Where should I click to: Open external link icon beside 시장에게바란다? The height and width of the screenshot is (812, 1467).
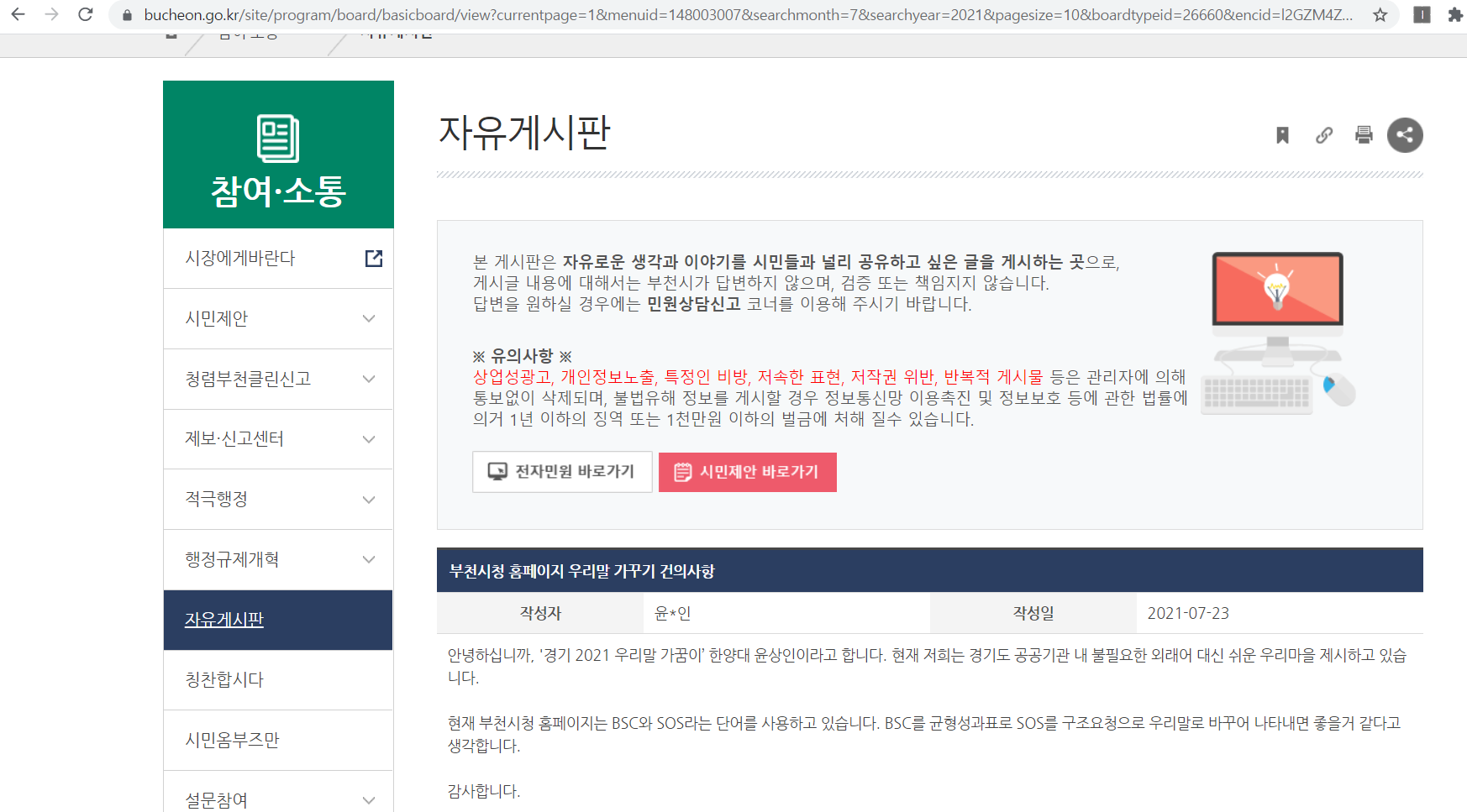(x=374, y=259)
